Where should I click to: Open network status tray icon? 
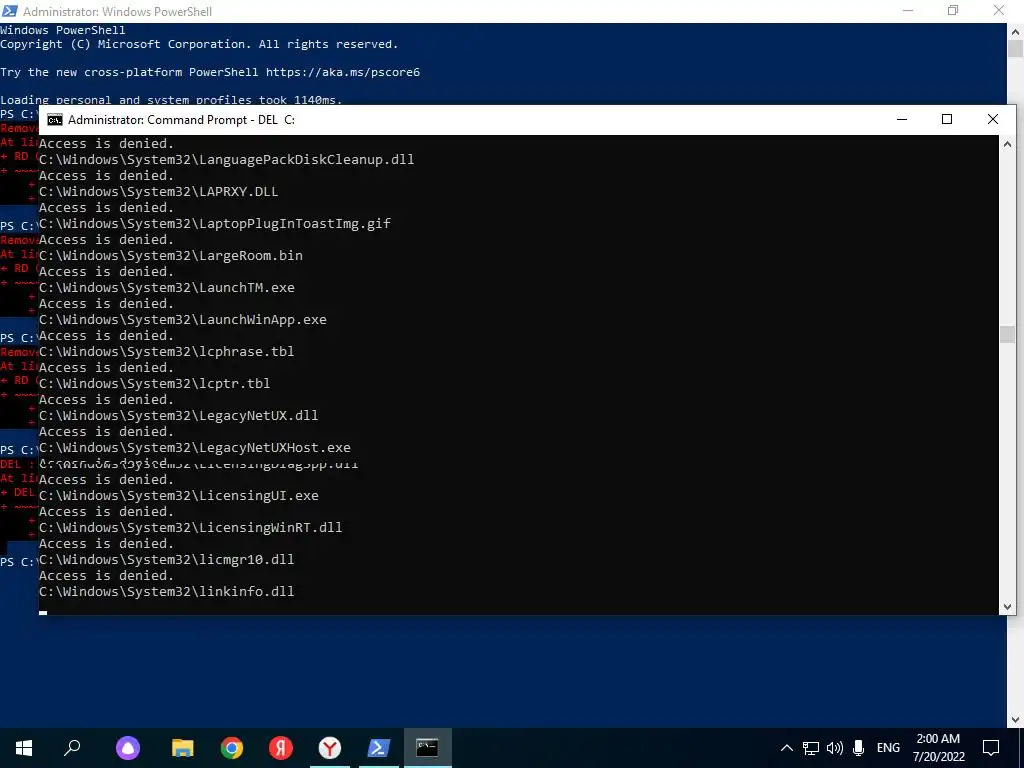[811, 748]
